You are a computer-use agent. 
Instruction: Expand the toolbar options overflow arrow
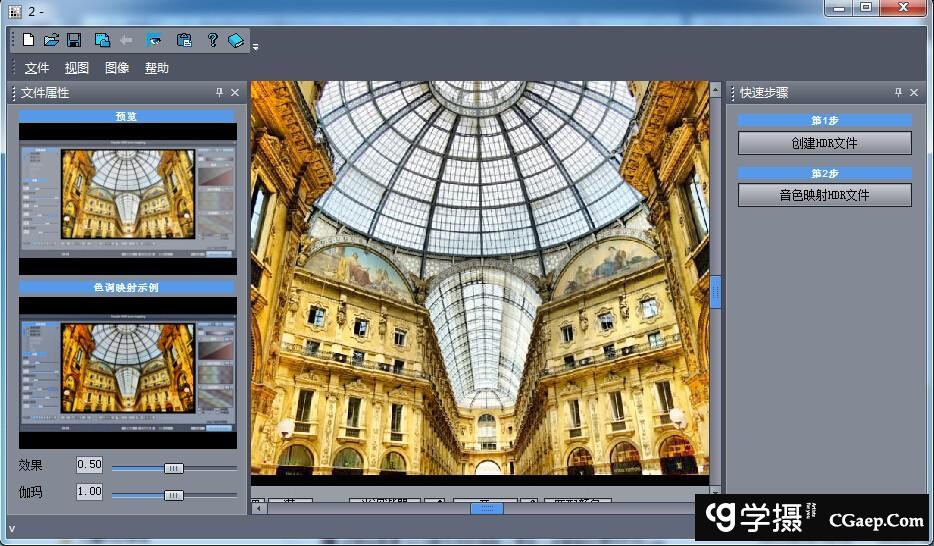click(x=255, y=46)
